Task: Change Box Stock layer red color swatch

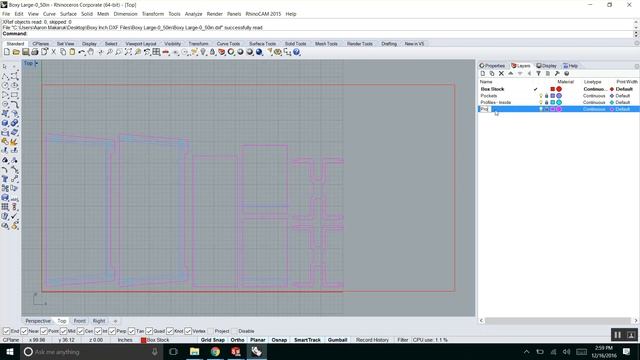Action: click(553, 89)
